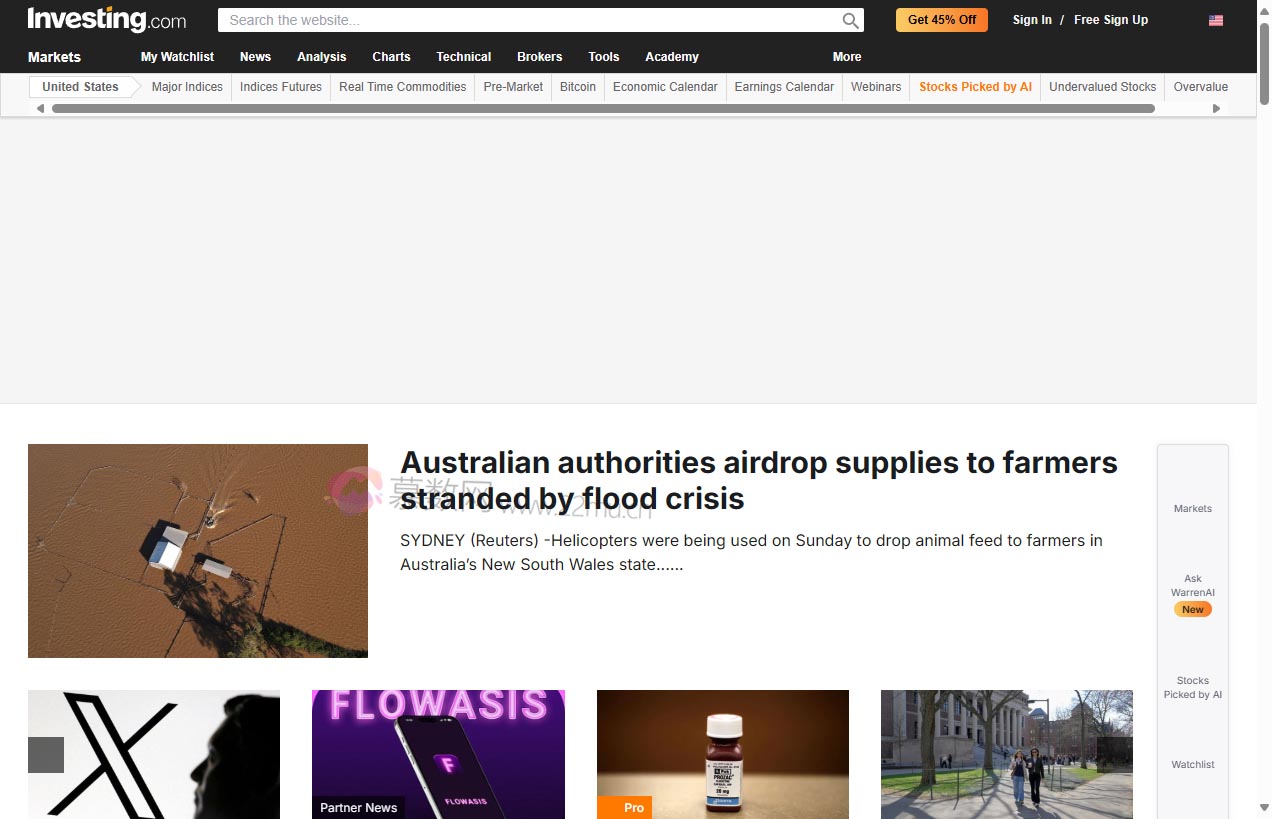Open the Markets menu
1272x819 pixels.
[54, 57]
